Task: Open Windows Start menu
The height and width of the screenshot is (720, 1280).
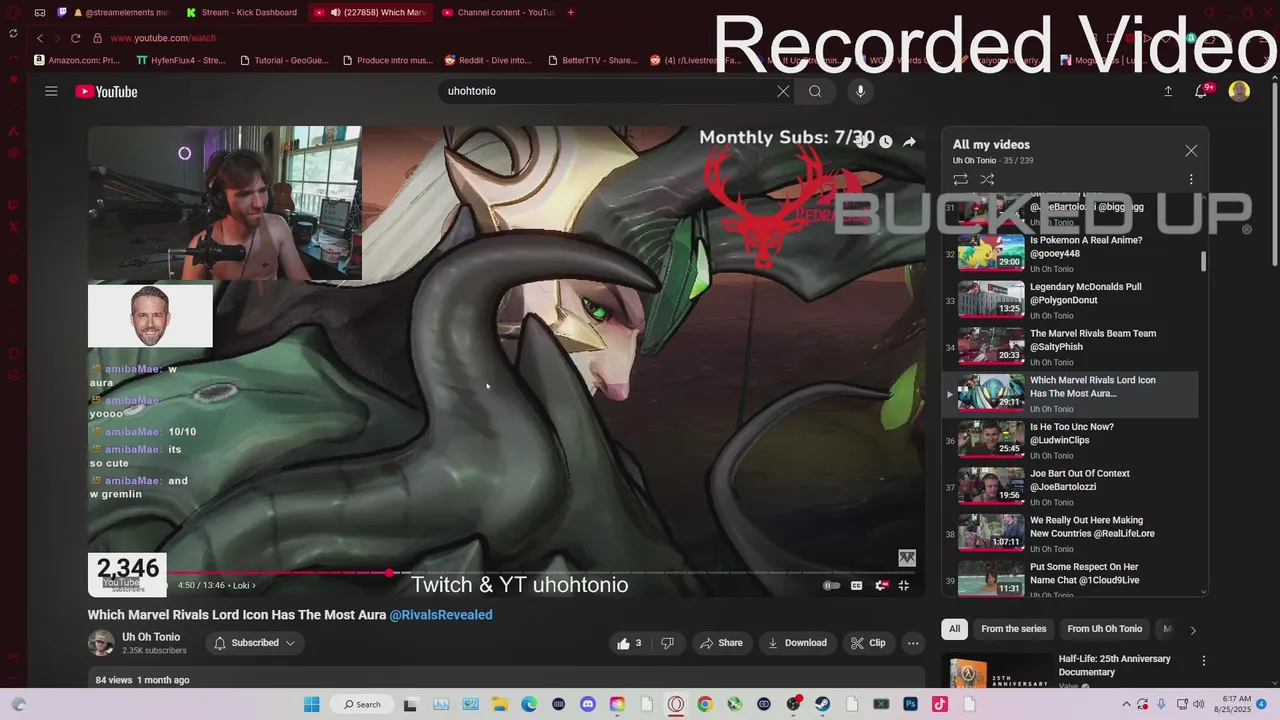Action: [311, 704]
